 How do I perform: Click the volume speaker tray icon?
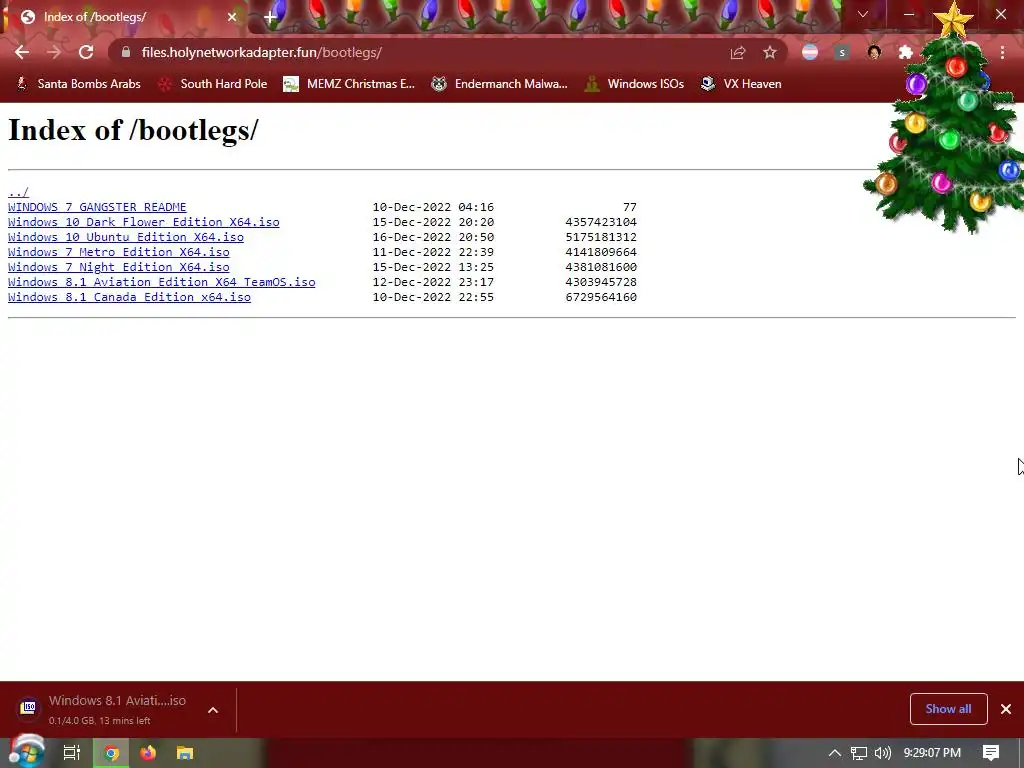883,753
